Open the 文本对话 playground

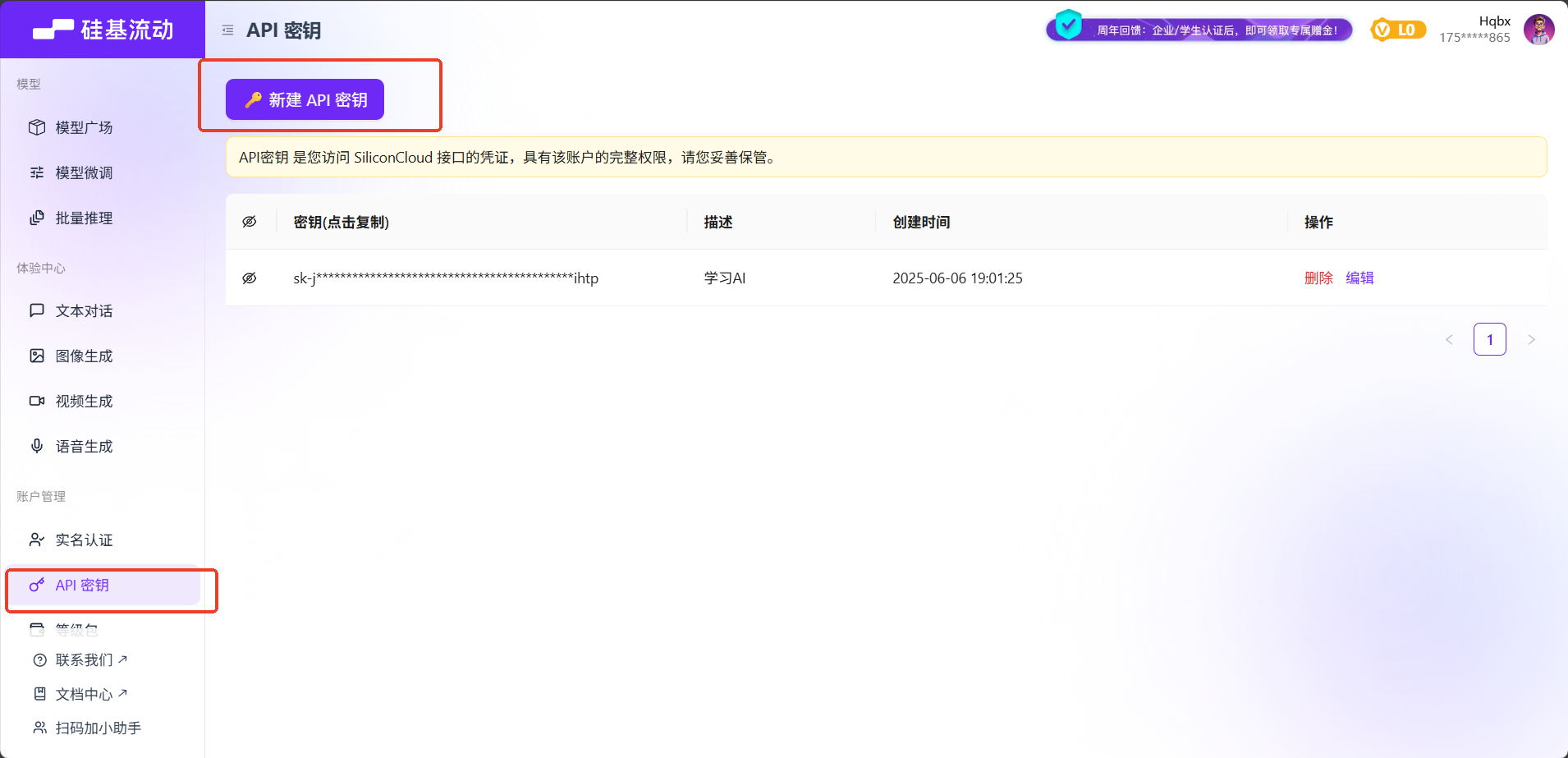click(85, 310)
